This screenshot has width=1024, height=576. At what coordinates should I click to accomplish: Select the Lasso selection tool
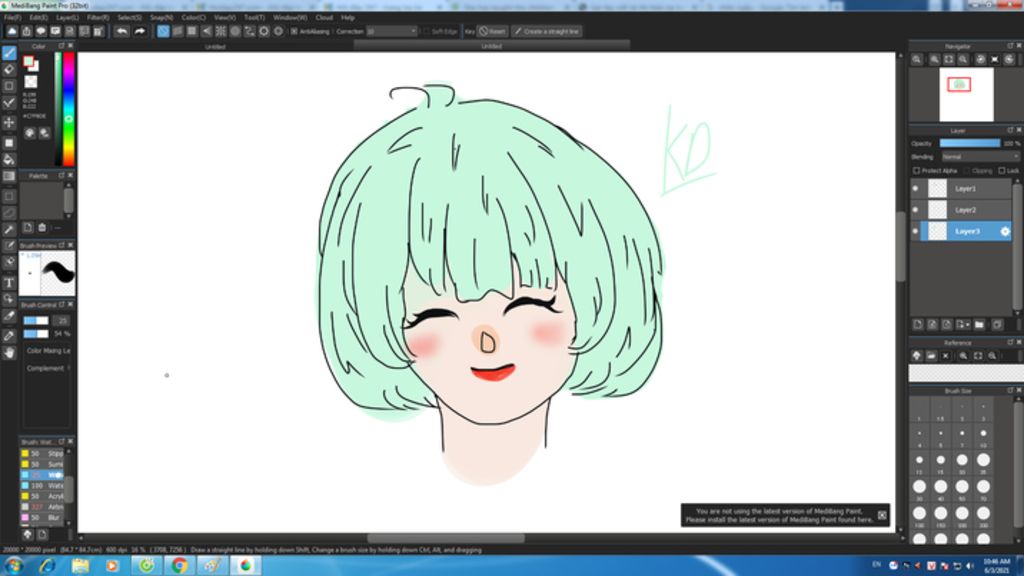tap(9, 213)
